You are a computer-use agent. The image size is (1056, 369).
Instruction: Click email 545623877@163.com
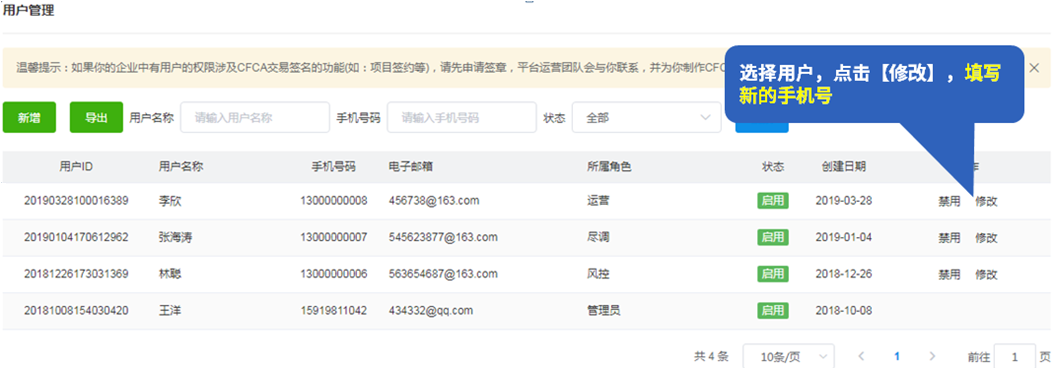click(443, 237)
